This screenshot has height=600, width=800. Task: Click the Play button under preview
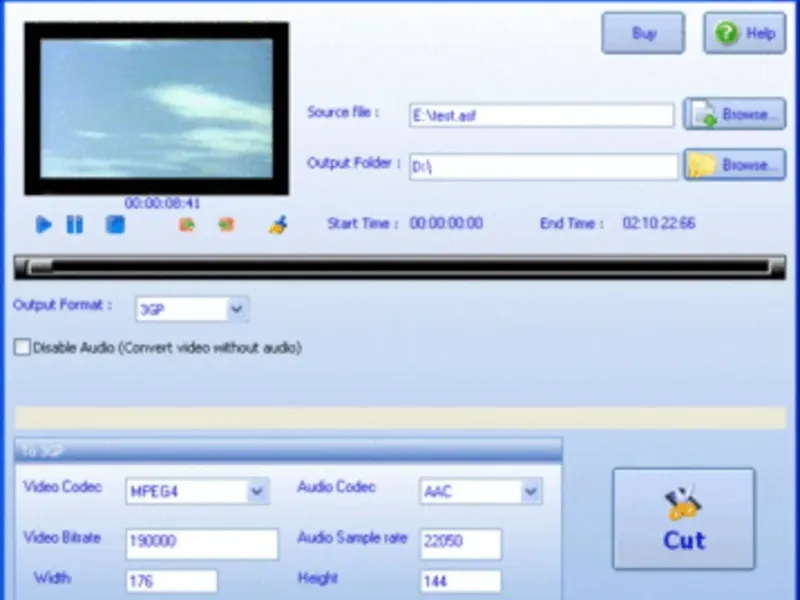coord(44,224)
